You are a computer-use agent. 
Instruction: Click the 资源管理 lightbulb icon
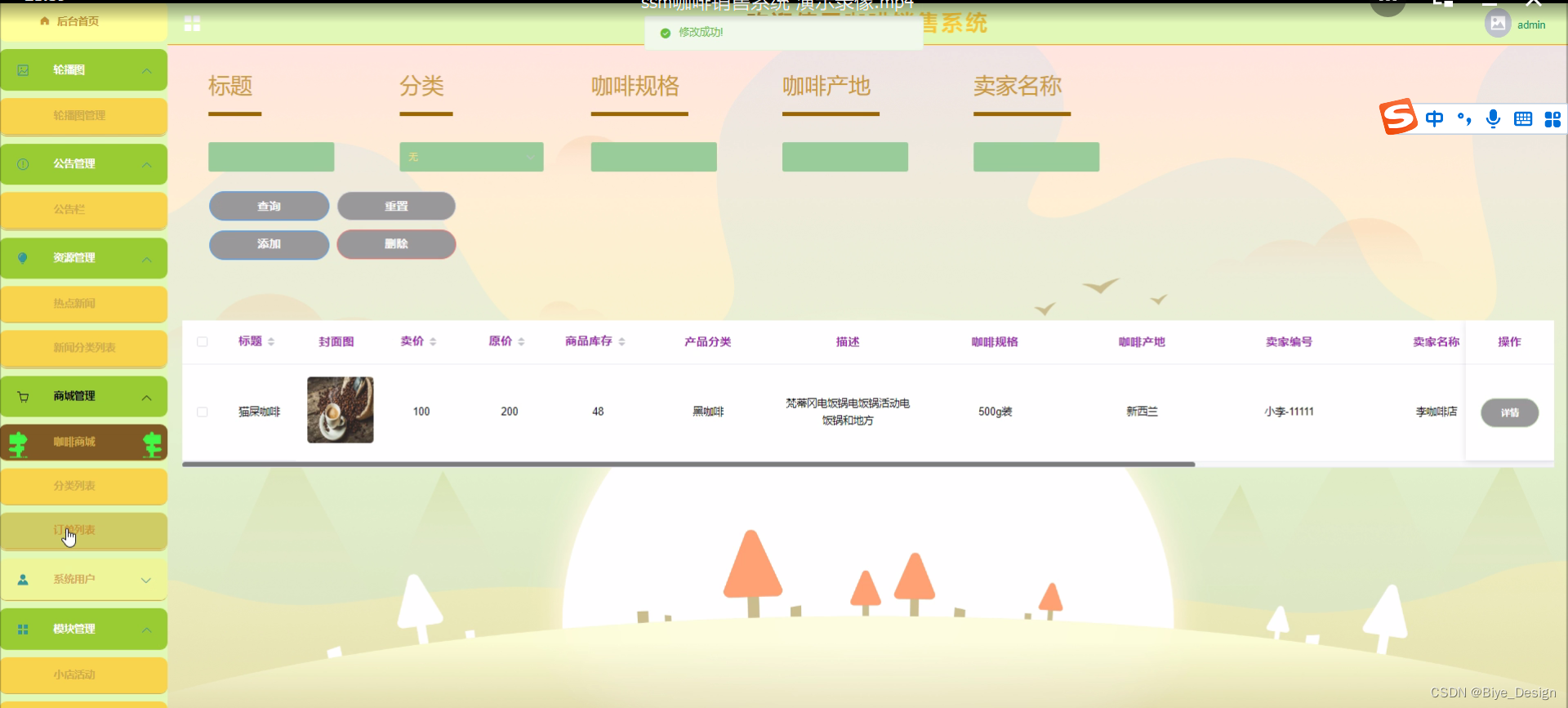23,258
